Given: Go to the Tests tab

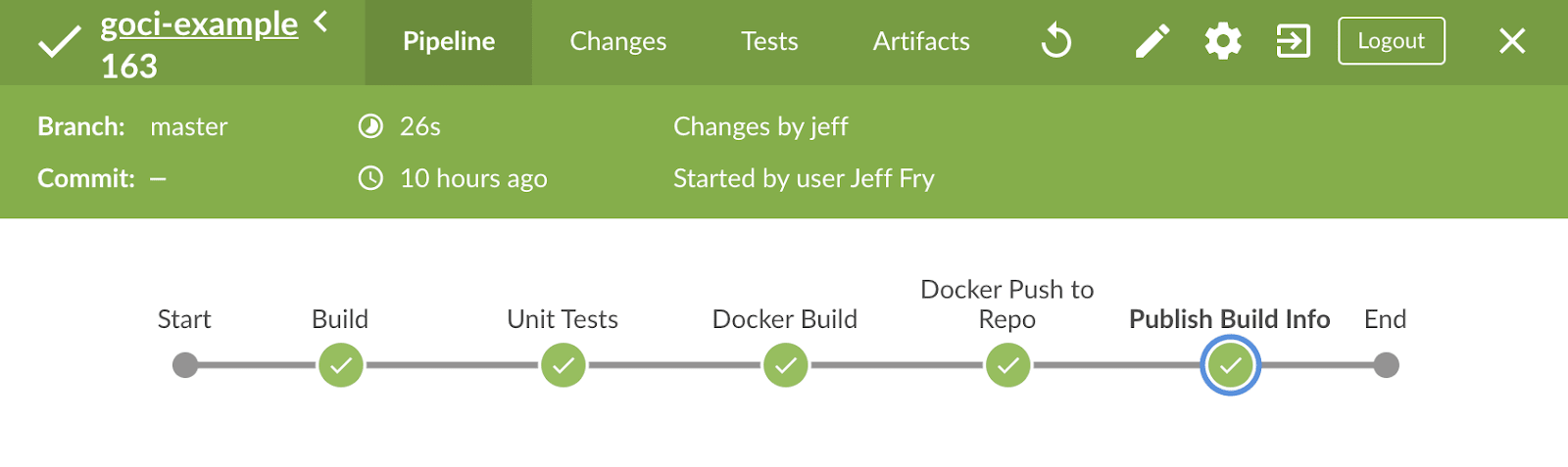Looking at the screenshot, I should click(769, 41).
